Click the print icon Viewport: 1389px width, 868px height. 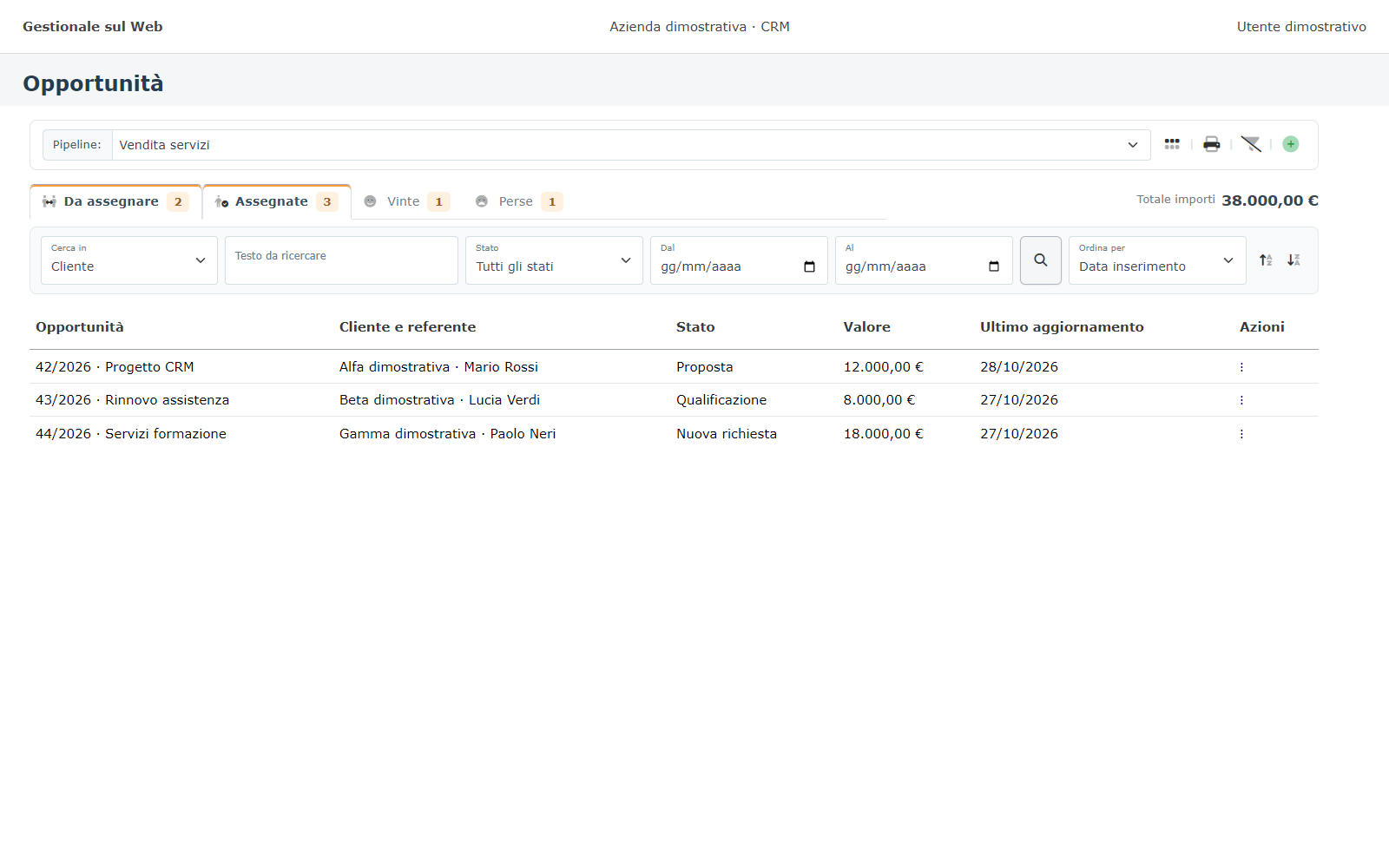tap(1212, 144)
